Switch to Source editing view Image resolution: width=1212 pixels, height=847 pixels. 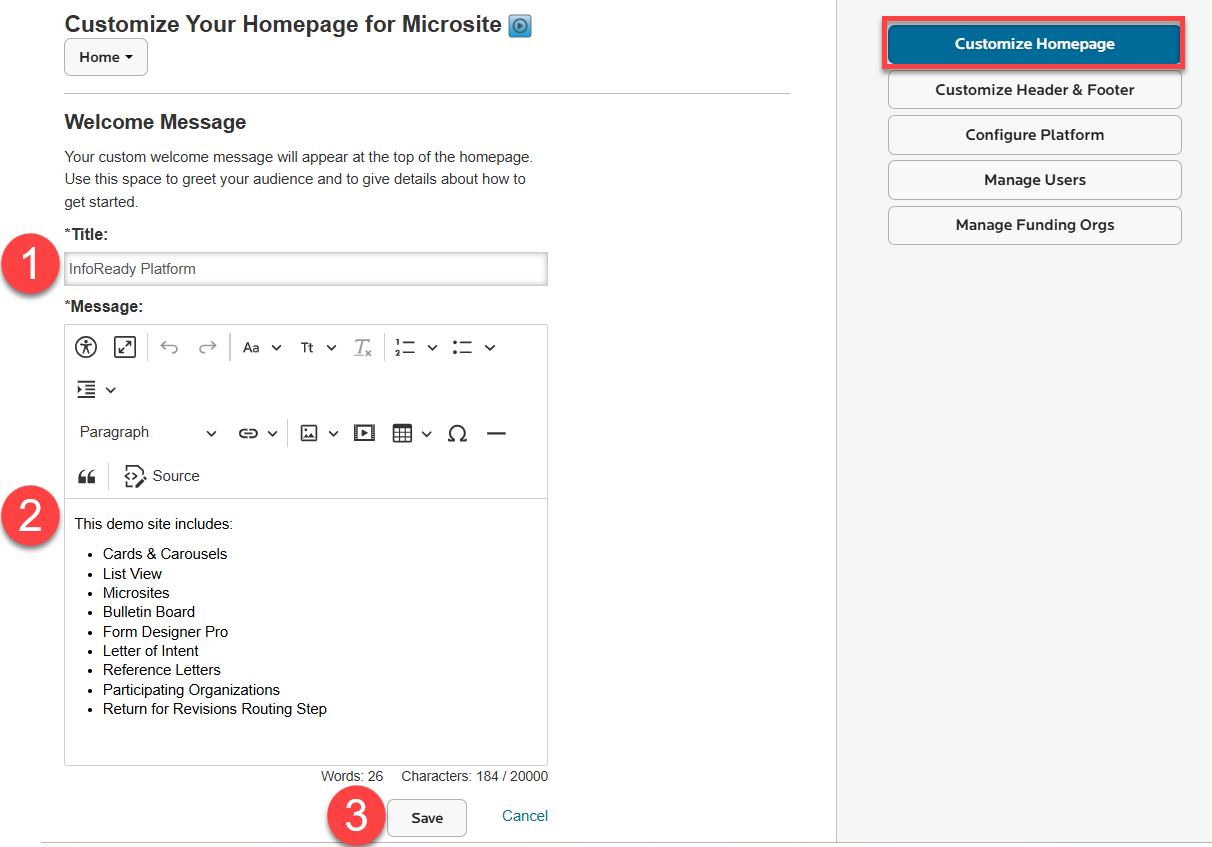pos(162,476)
